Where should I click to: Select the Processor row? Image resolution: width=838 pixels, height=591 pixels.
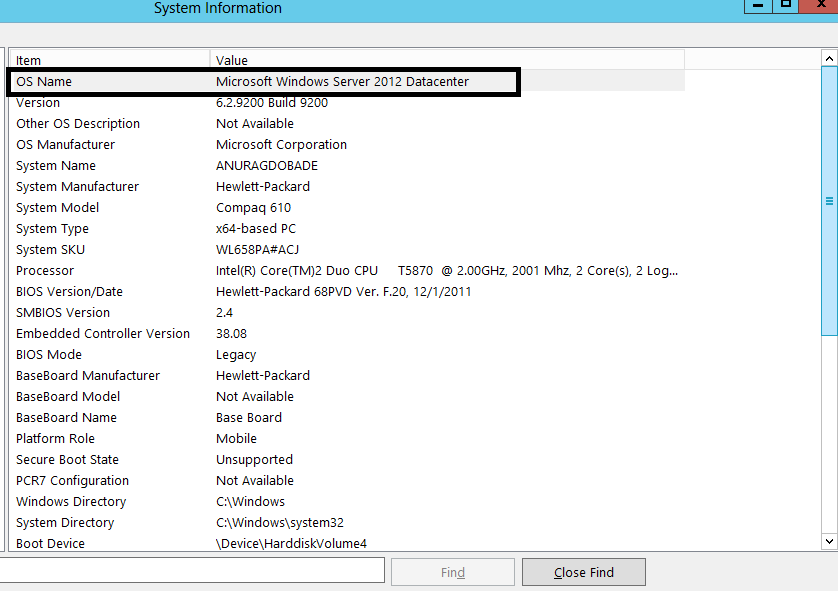click(x=347, y=270)
